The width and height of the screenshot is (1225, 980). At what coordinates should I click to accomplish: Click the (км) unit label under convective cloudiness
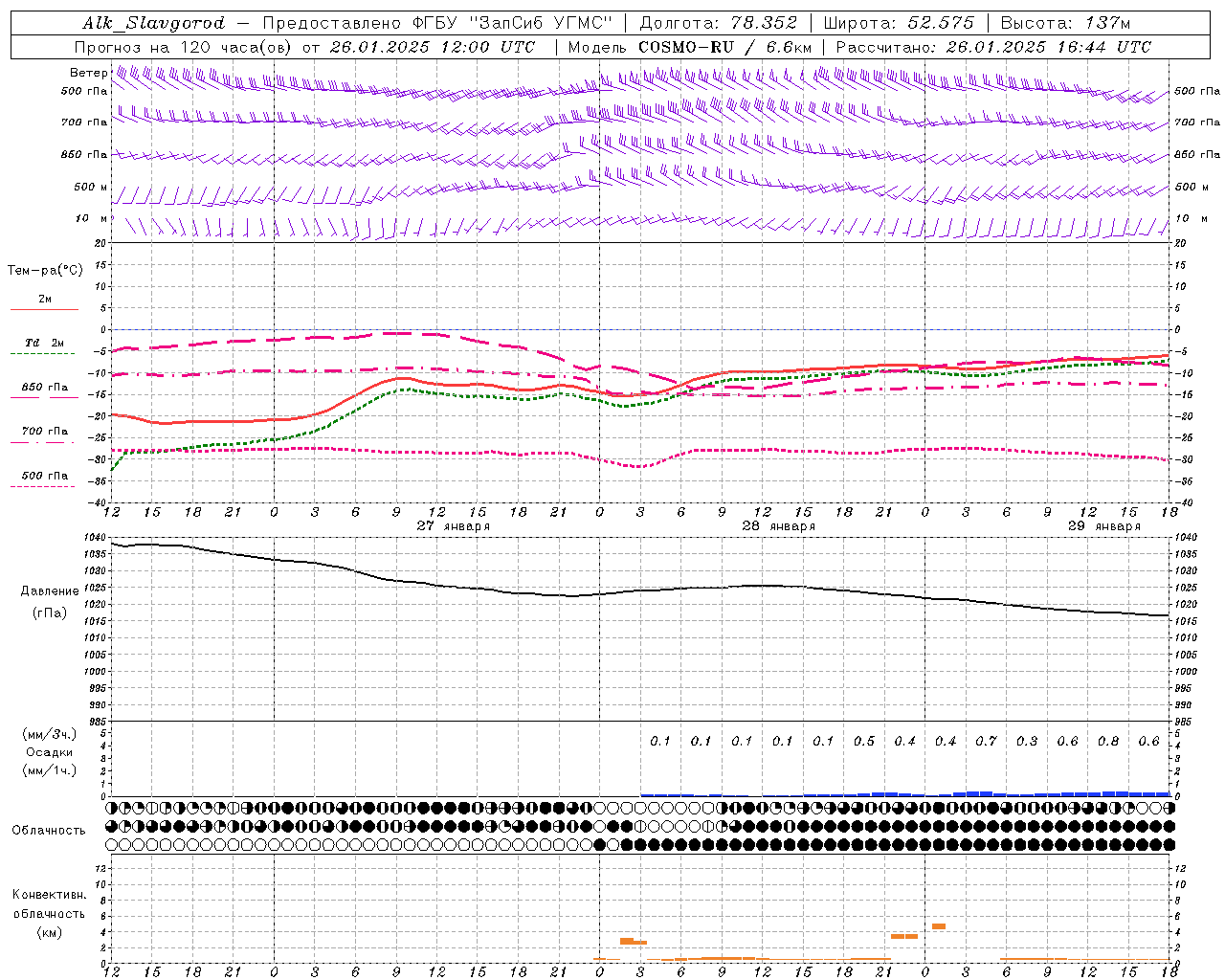point(50,931)
